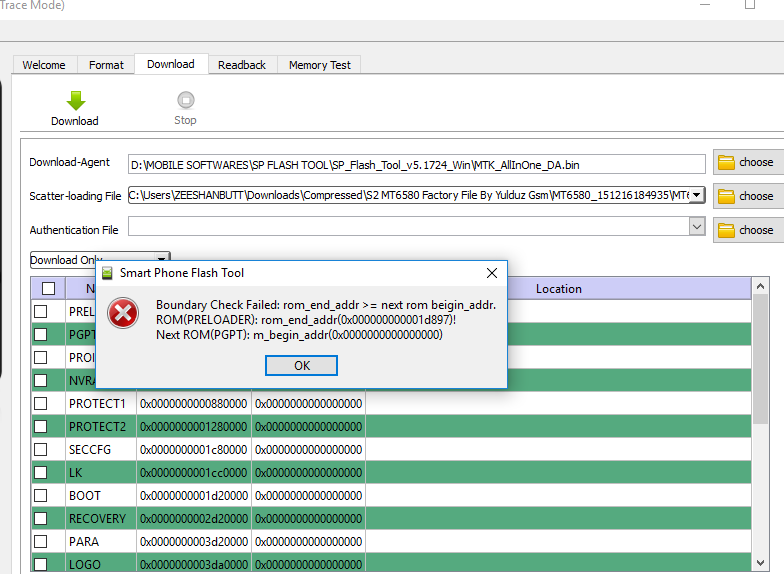Click folder choose icon for Scatter-loading File
Screen dimensions: 784x574
pos(727,196)
